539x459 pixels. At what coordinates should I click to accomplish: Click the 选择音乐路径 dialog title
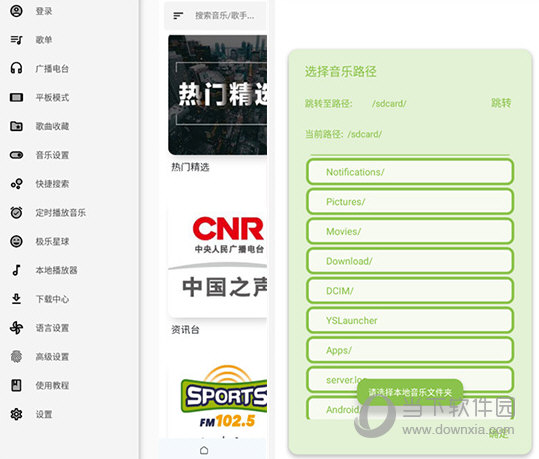tap(340, 72)
